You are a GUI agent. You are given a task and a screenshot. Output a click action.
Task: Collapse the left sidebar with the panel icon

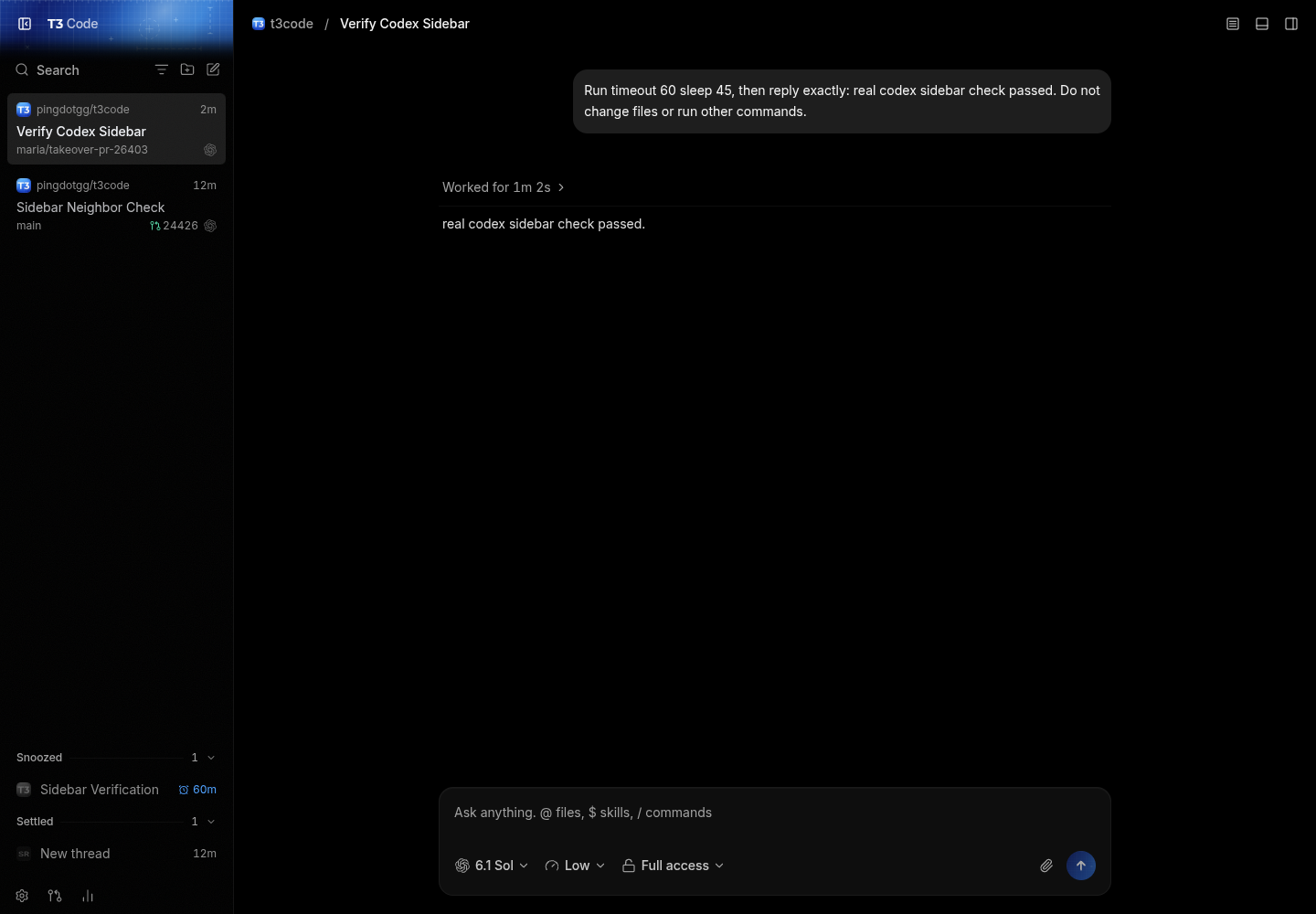tap(25, 24)
